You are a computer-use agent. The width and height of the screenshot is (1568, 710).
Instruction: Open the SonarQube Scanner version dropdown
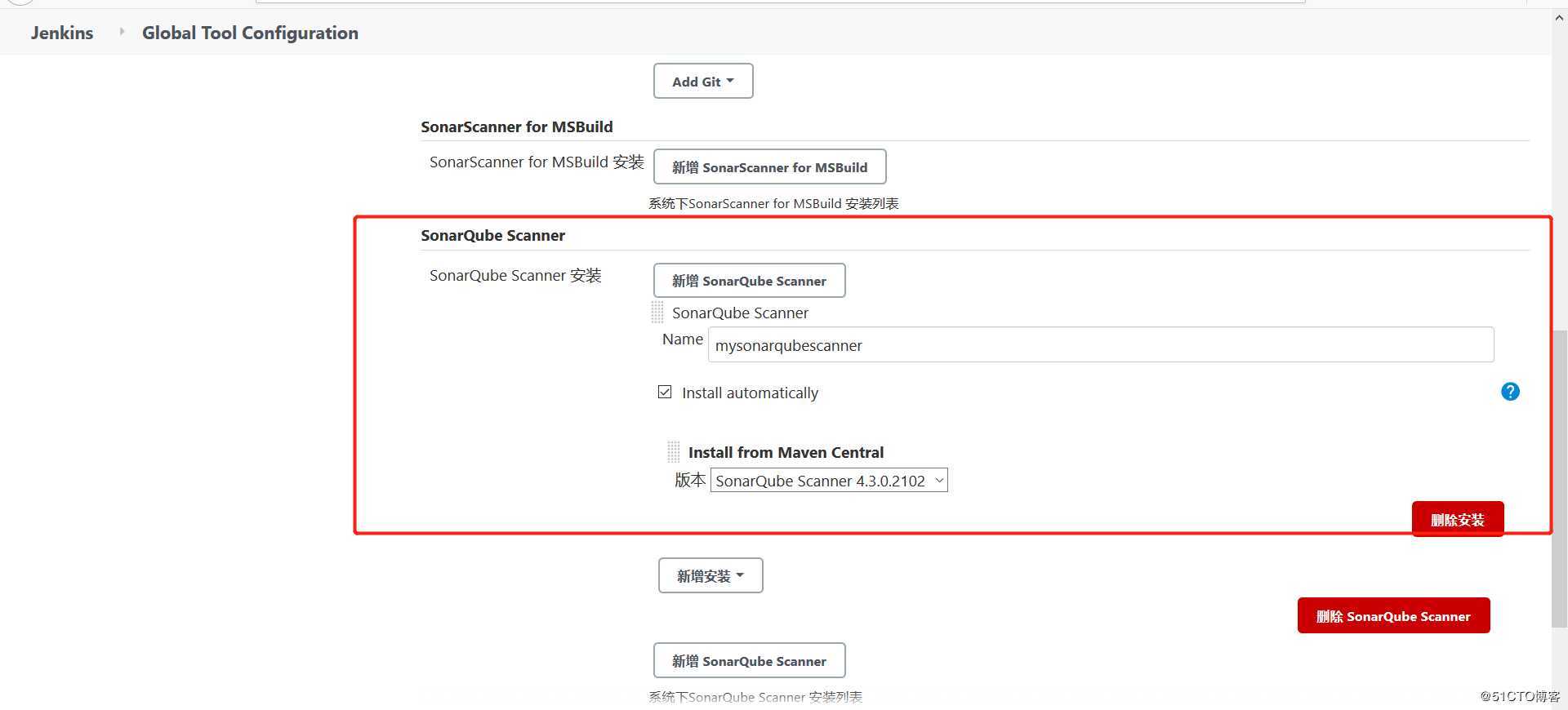829,481
